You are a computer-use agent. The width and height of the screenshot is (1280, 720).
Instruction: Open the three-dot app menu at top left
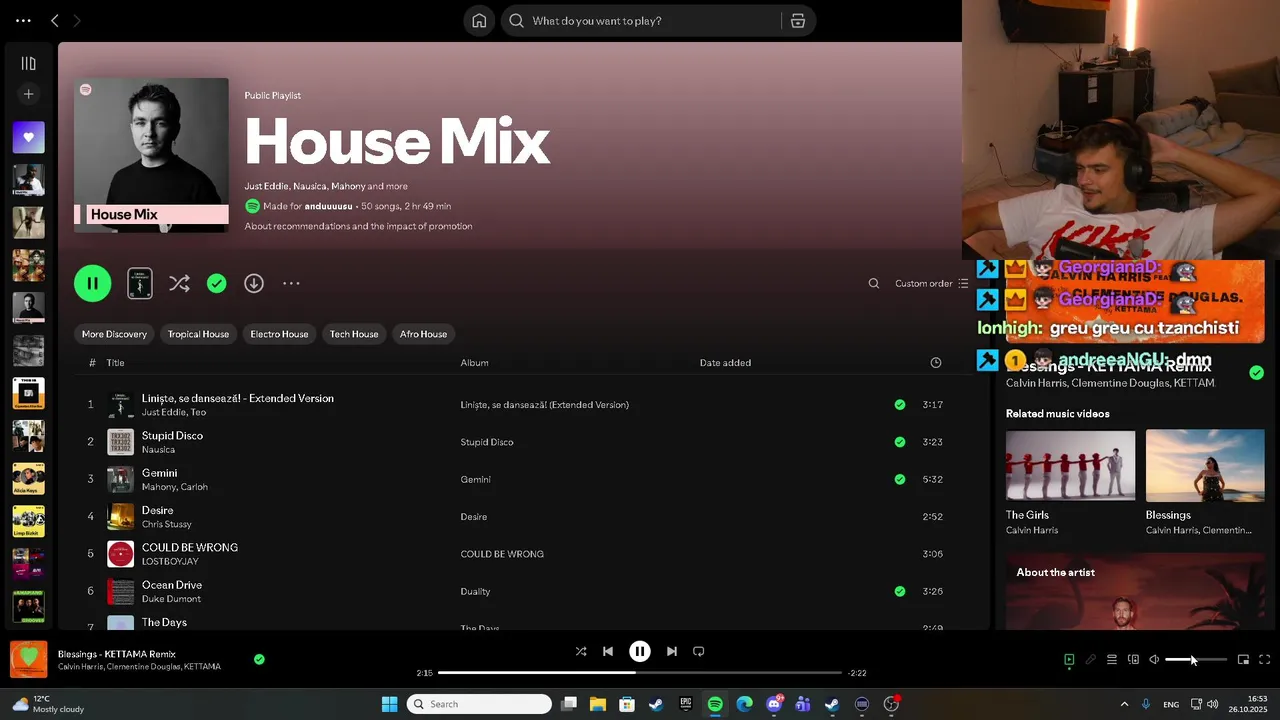click(23, 20)
